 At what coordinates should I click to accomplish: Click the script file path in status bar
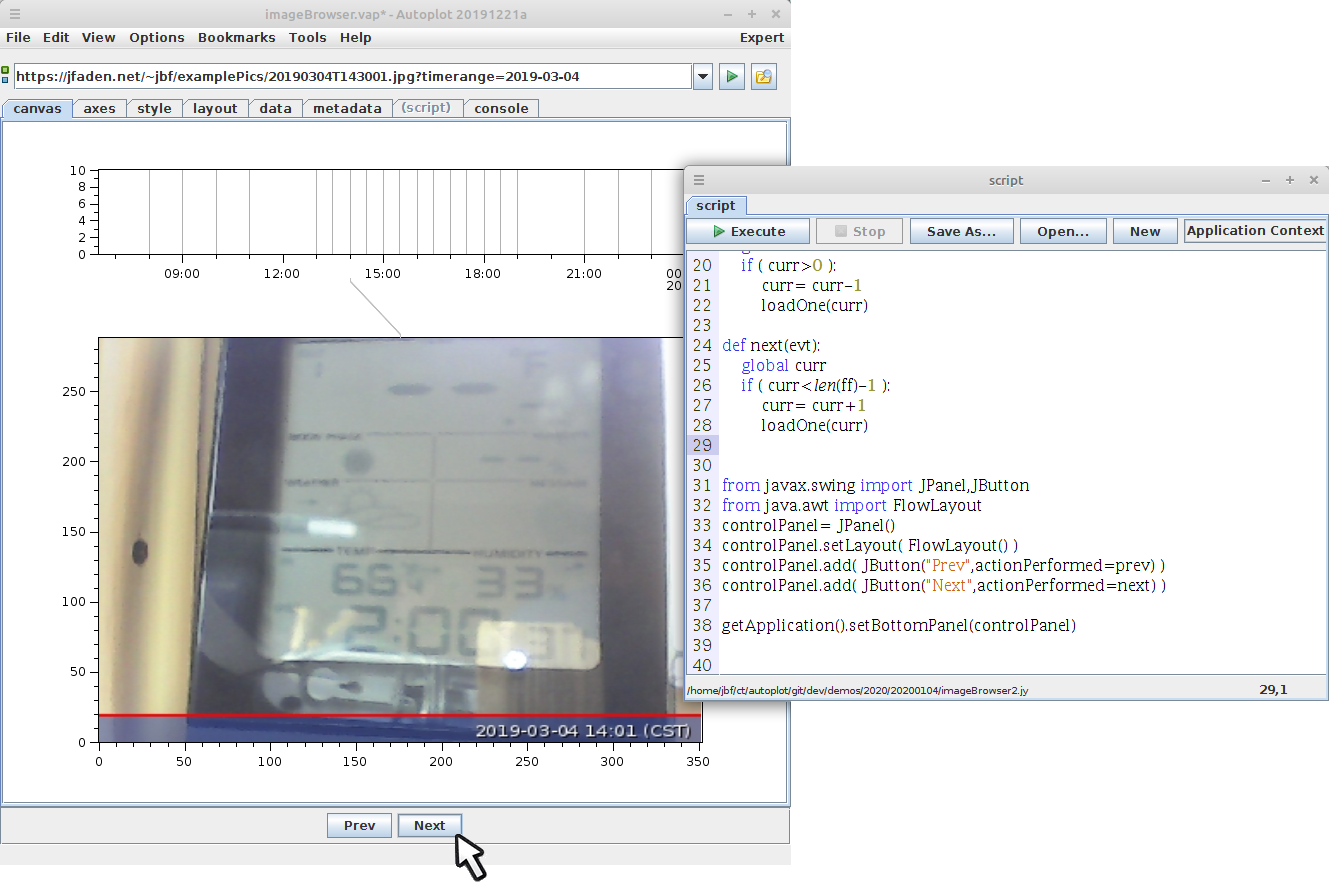(x=857, y=690)
